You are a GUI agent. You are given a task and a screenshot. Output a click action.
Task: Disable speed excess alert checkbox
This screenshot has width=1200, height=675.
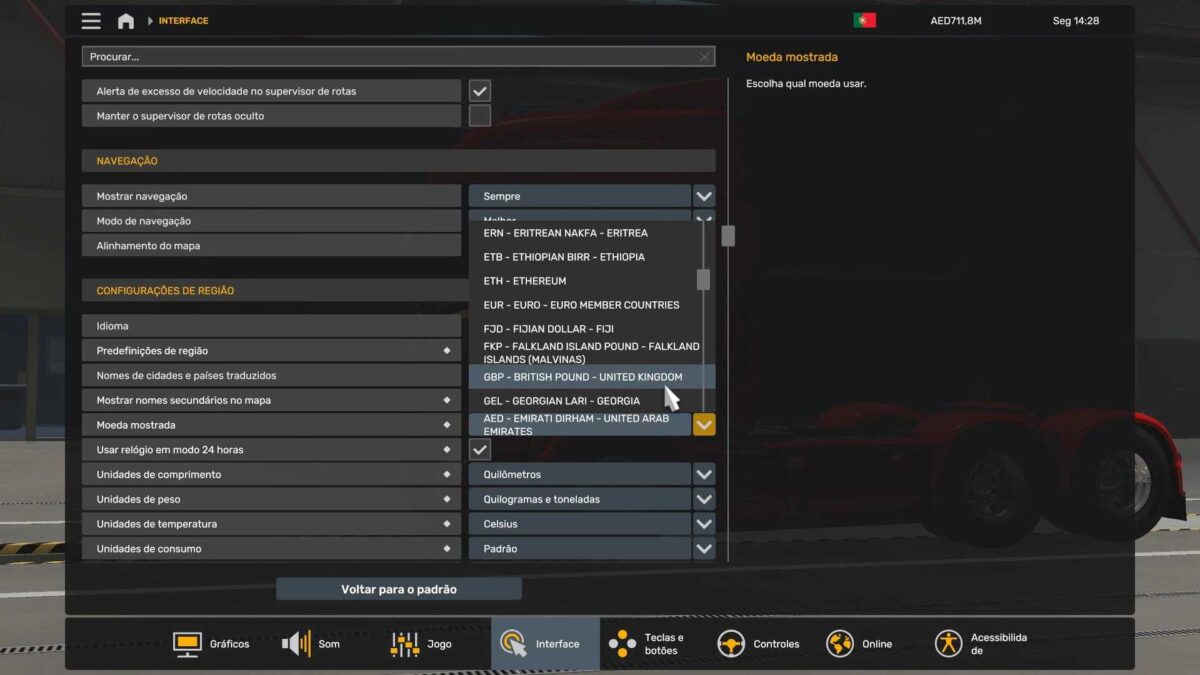[x=480, y=91]
